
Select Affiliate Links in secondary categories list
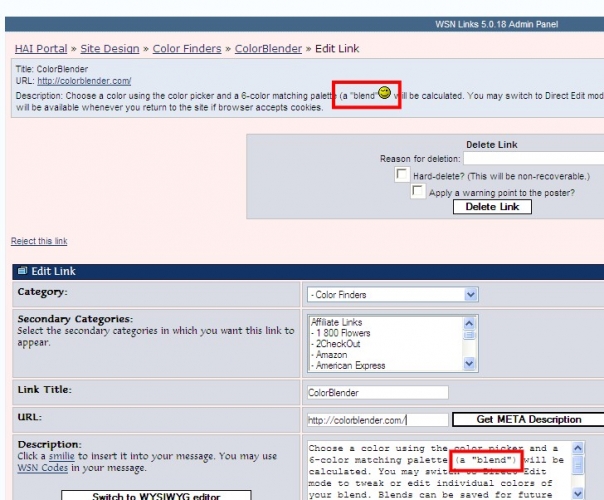point(336,323)
